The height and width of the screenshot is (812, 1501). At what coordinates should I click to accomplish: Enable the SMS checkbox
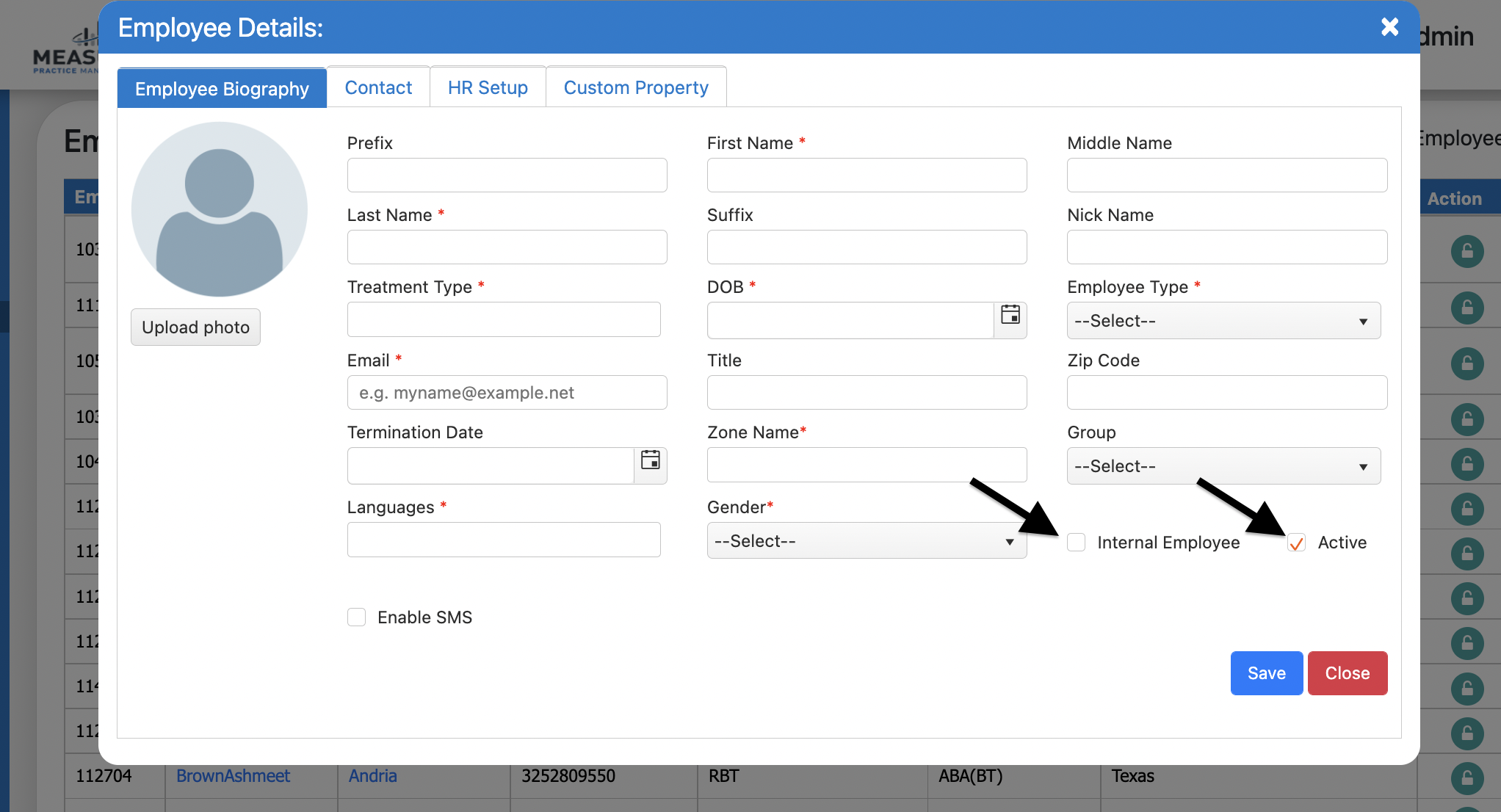(357, 617)
